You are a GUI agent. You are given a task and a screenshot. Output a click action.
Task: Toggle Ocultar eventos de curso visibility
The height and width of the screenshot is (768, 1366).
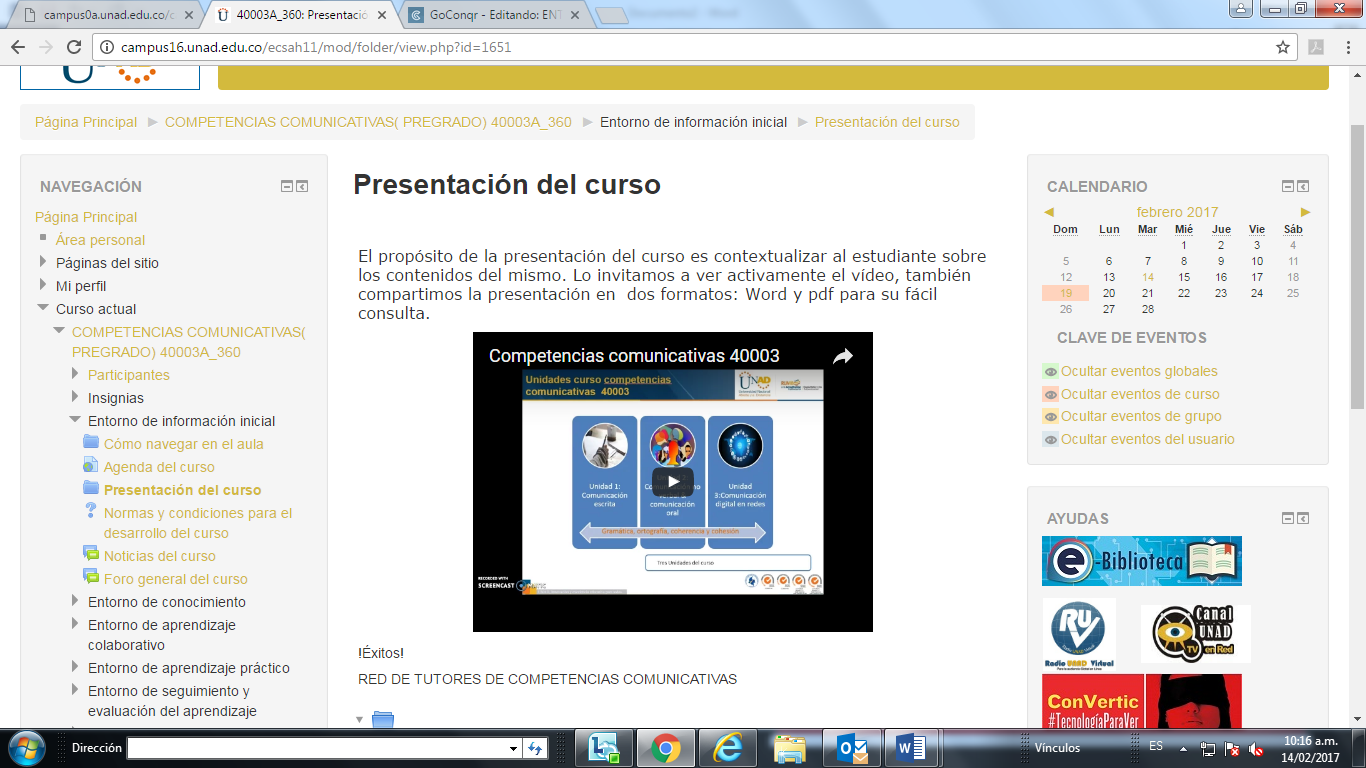point(1050,394)
